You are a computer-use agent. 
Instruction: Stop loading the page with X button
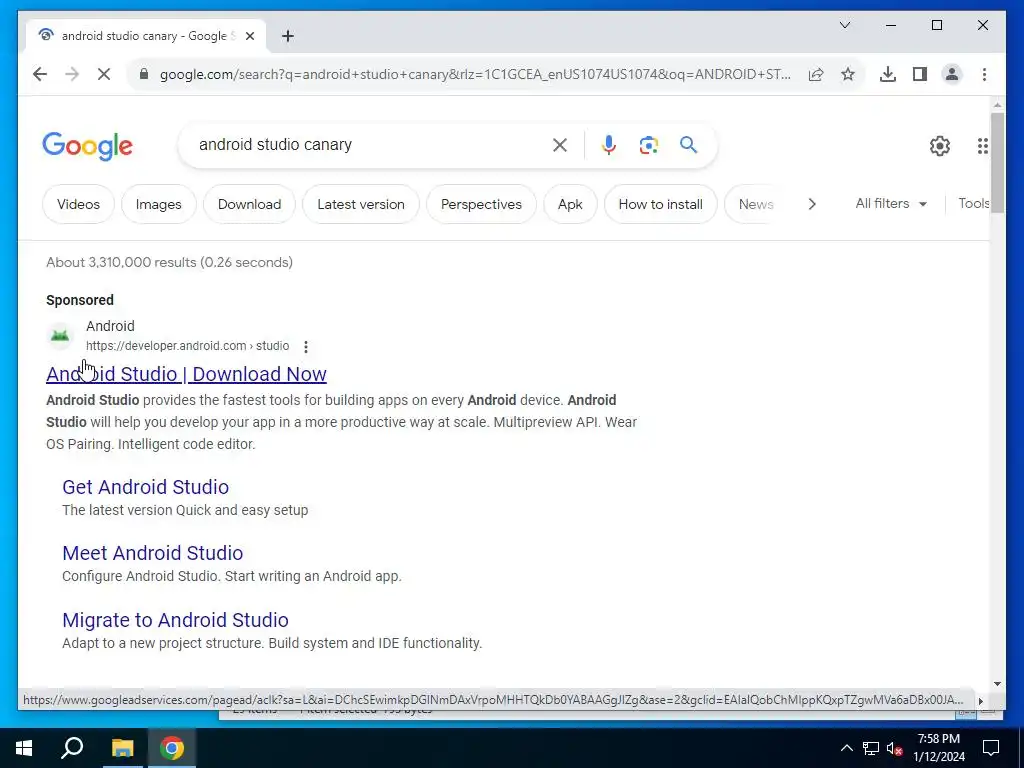click(104, 74)
